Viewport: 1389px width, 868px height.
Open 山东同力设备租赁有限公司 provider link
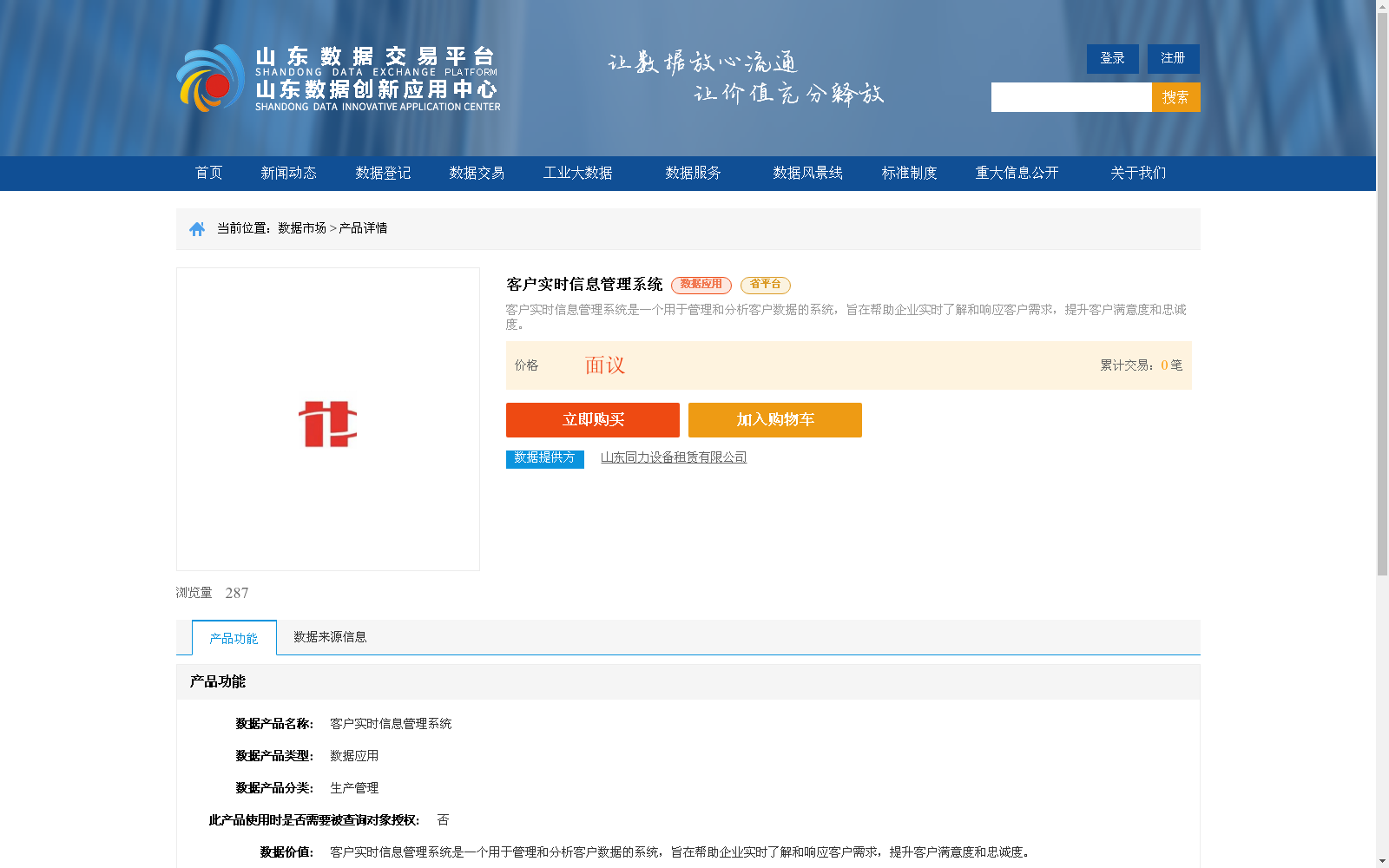click(674, 457)
